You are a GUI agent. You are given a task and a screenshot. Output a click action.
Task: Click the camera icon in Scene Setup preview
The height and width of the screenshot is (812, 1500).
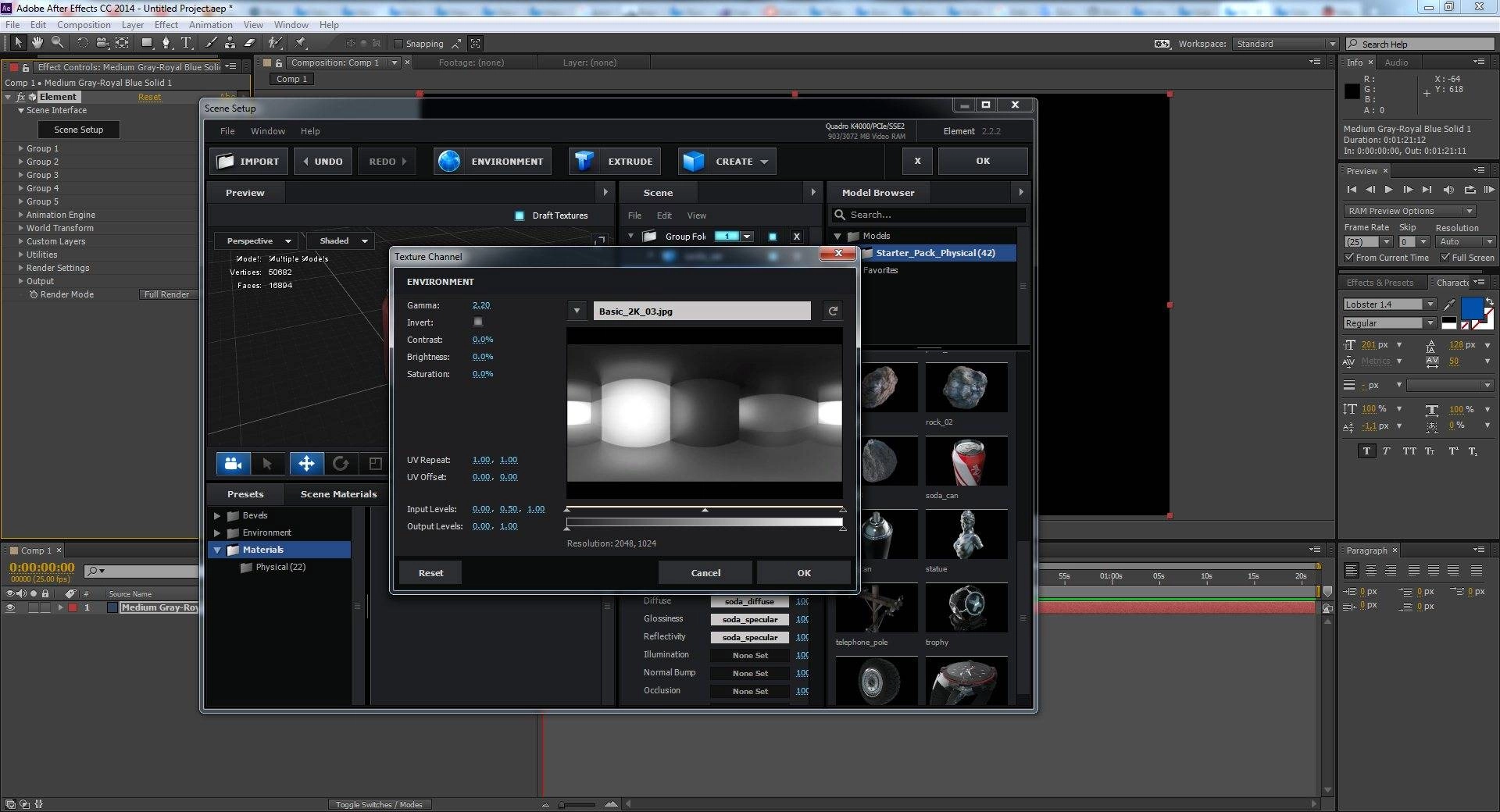(x=233, y=464)
